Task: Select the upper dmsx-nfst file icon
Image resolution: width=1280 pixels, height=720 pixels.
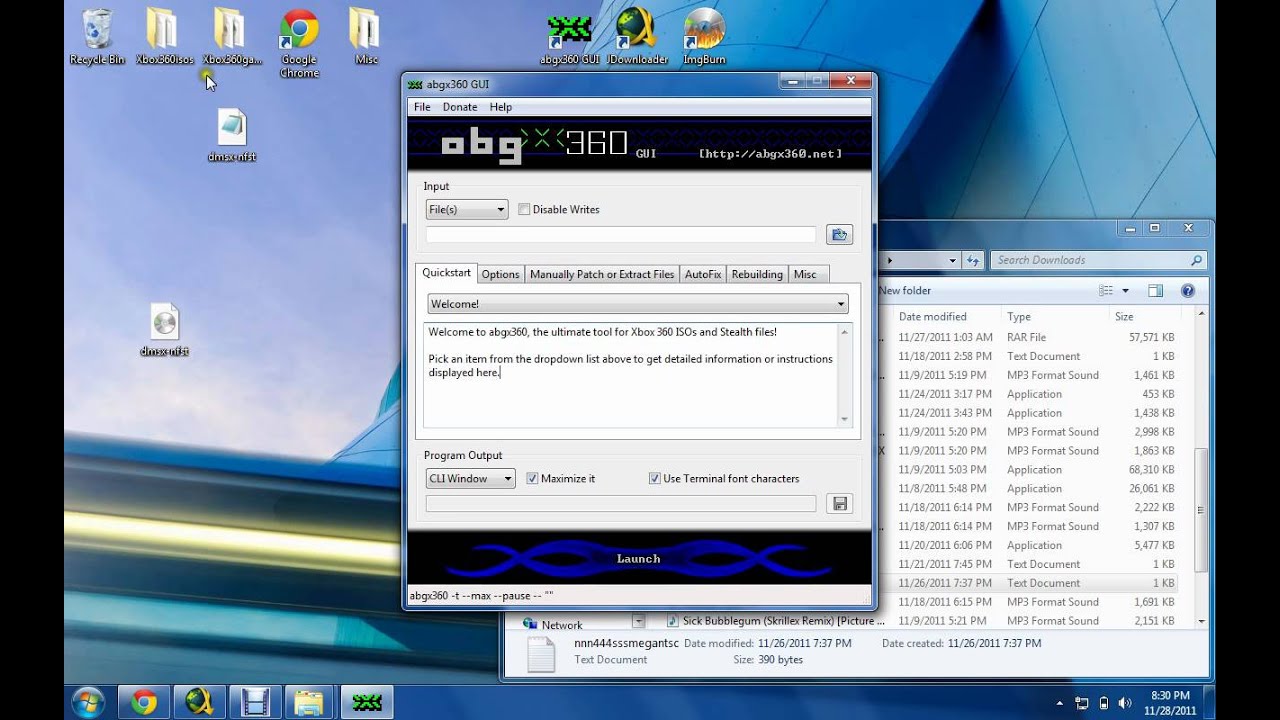Action: click(232, 135)
